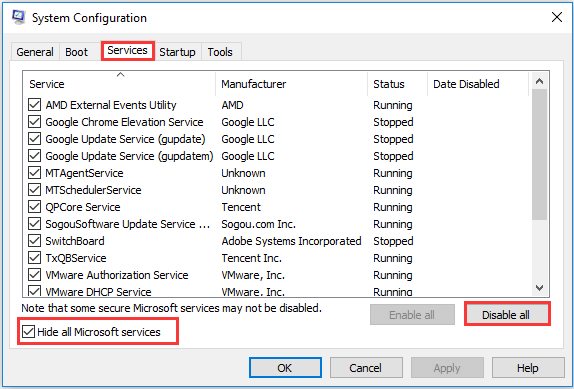Open the General tab
The image size is (574, 389).
(x=35, y=52)
